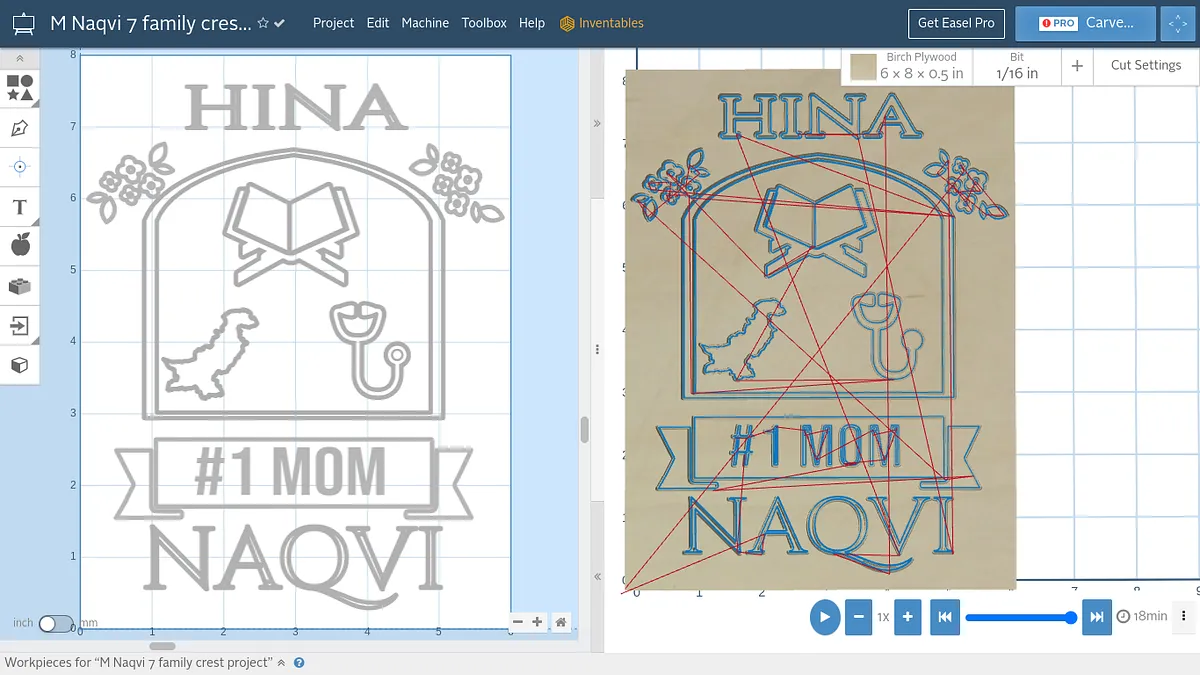Click the Get Easel Pro button
This screenshot has width=1200, height=675.
pyautogui.click(x=956, y=23)
